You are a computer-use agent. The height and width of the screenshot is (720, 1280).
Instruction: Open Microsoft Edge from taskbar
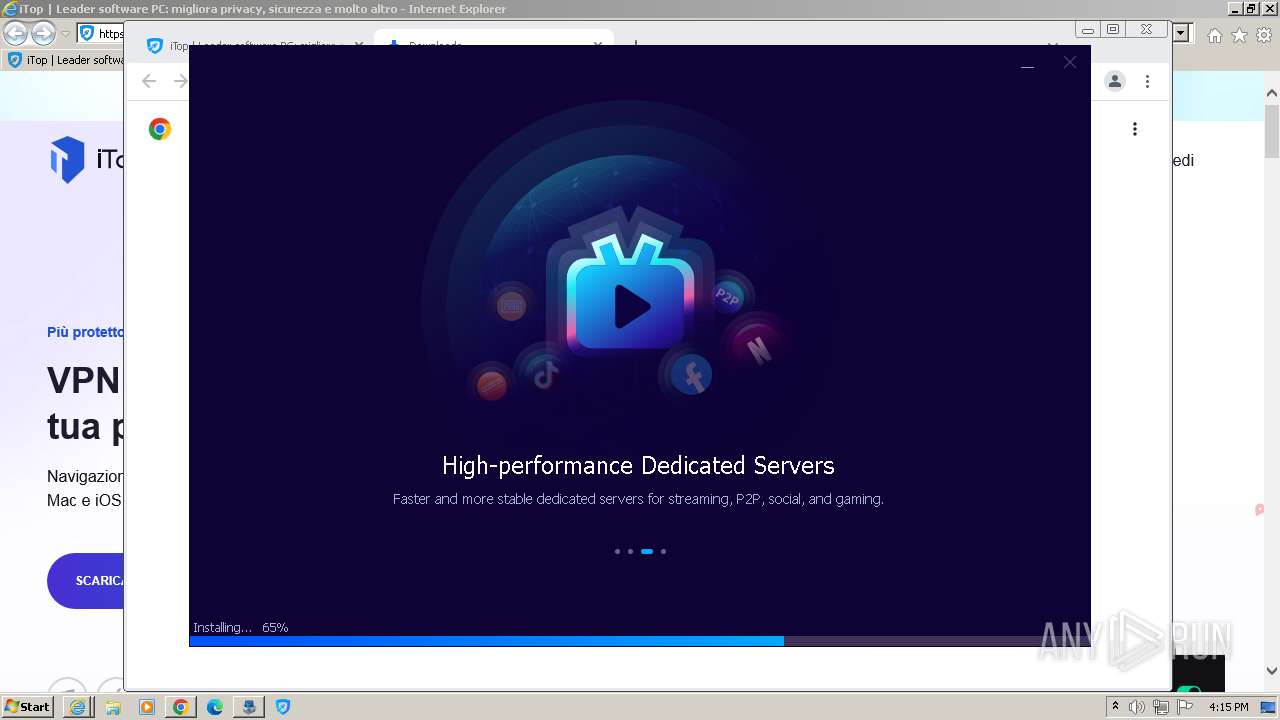214,707
